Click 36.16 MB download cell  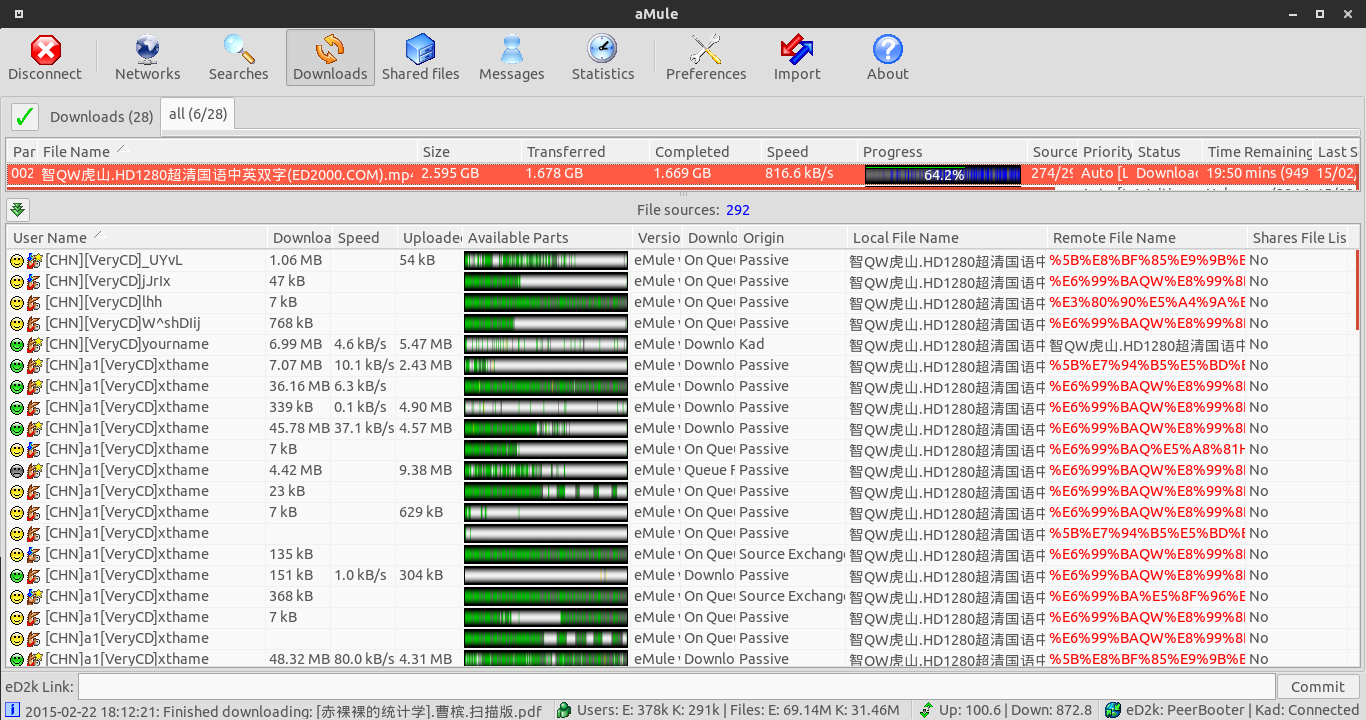tap(299, 386)
